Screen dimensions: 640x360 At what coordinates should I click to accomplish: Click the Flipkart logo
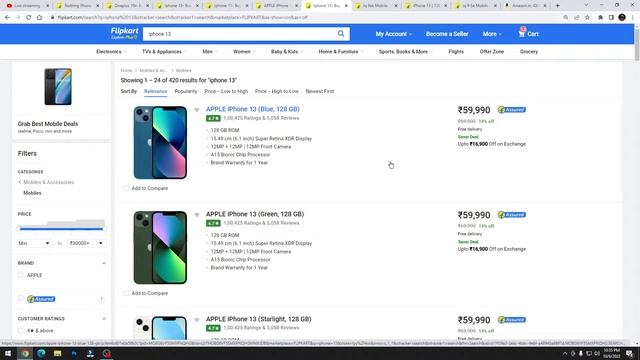(124, 33)
